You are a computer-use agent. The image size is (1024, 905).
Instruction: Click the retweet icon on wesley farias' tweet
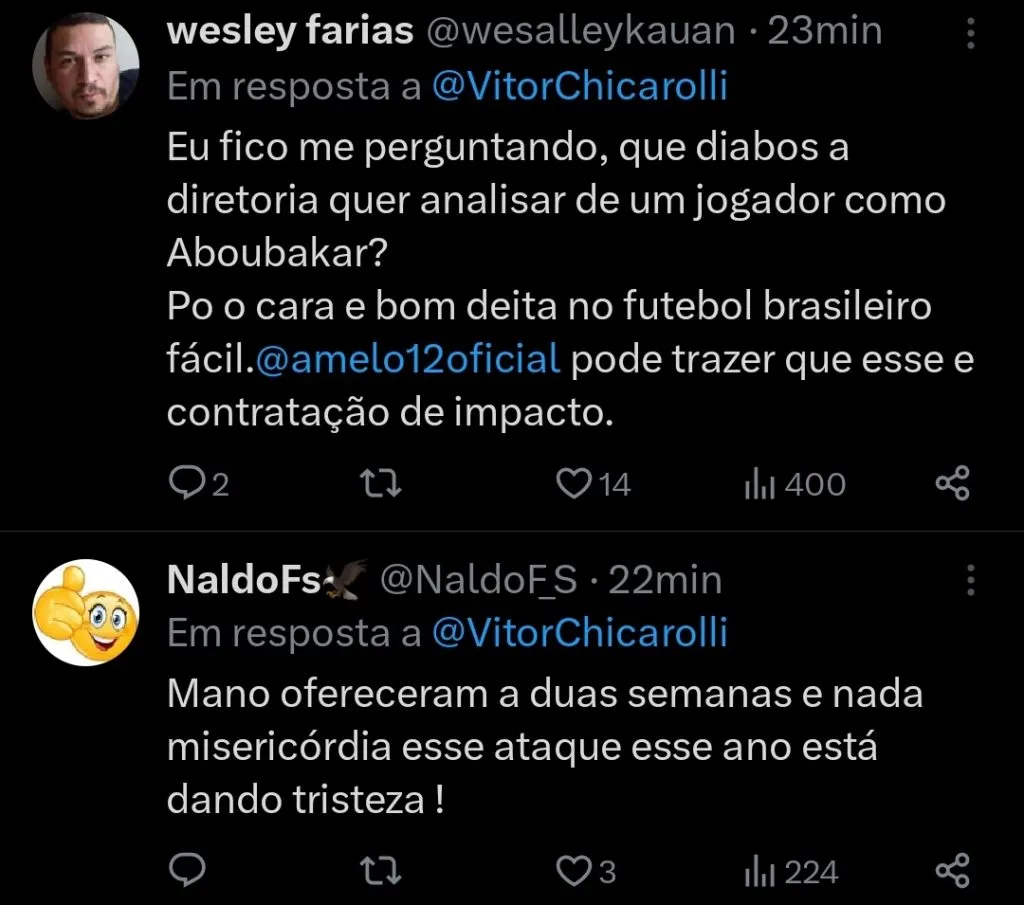(379, 484)
